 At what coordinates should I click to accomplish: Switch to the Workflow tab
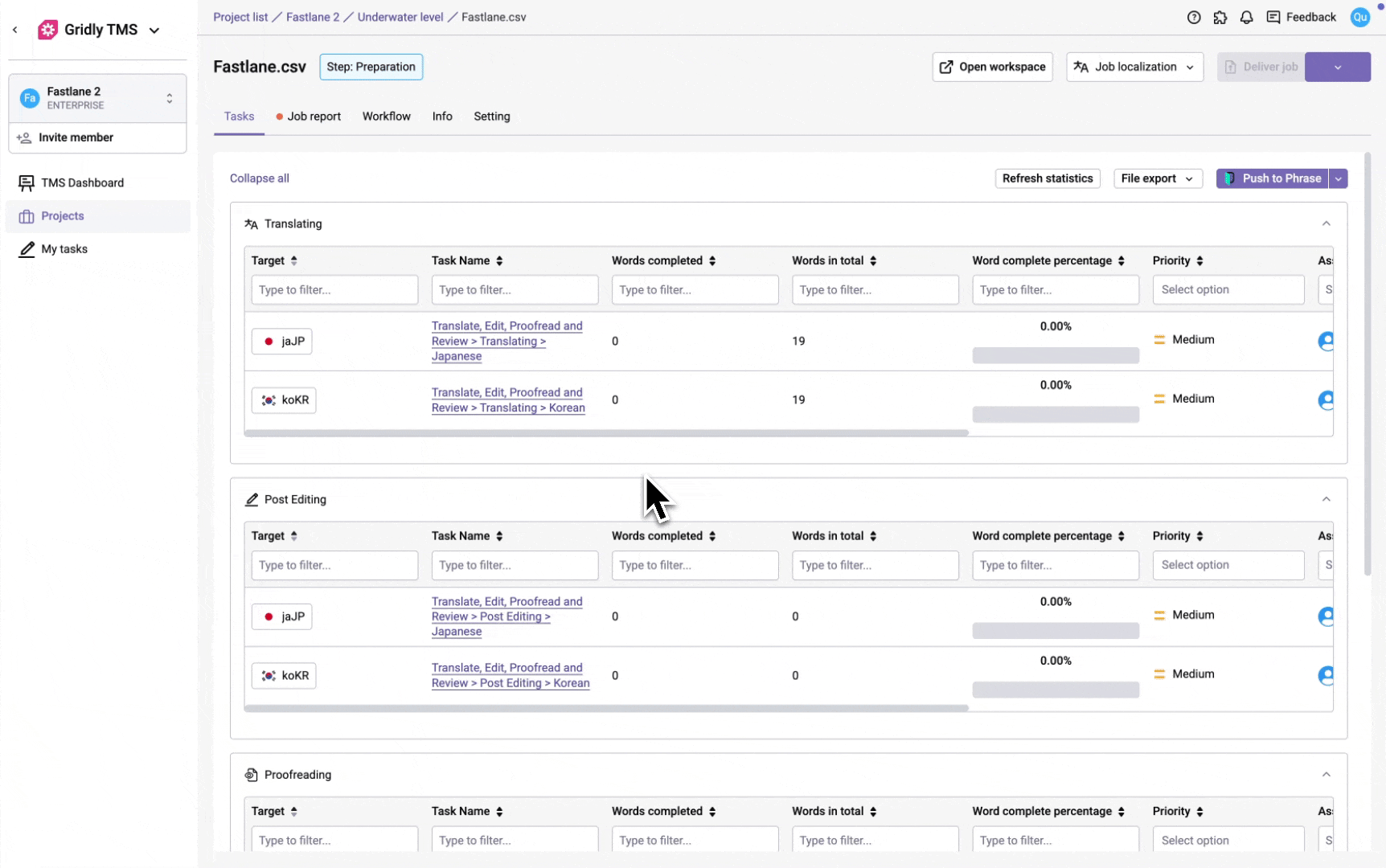tap(386, 117)
